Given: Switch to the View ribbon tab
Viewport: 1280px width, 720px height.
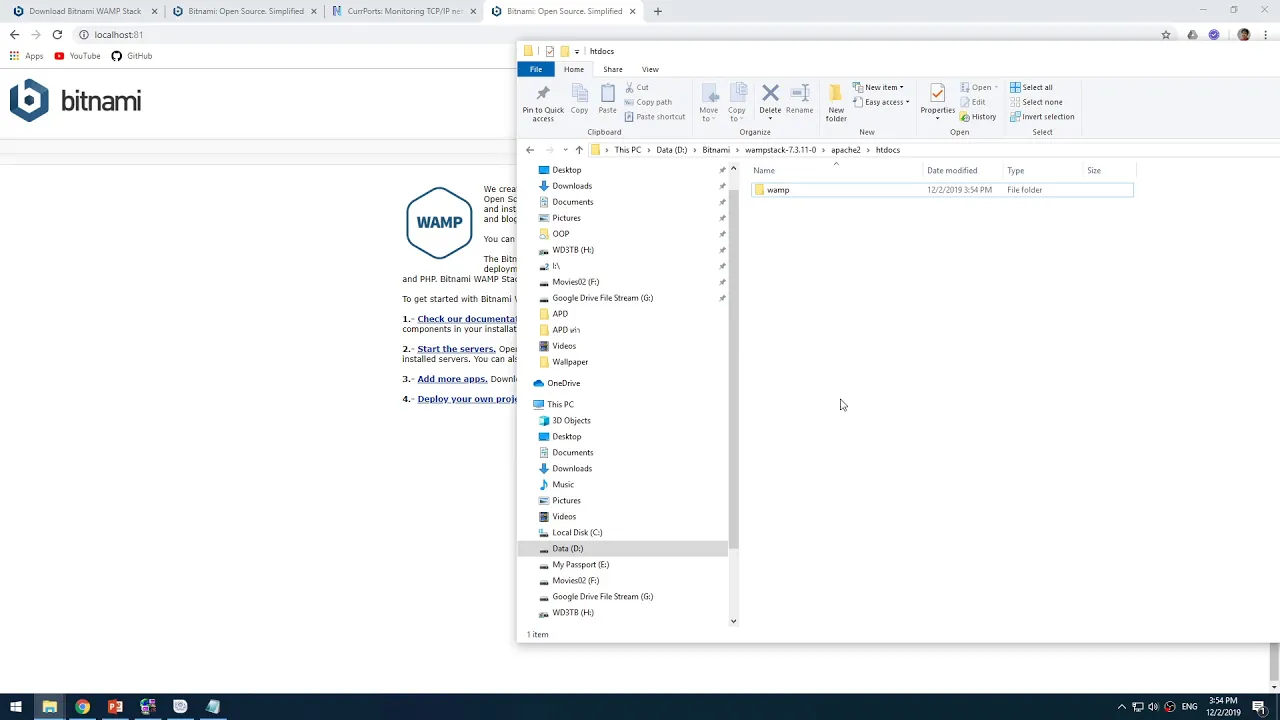Looking at the screenshot, I should click(x=650, y=69).
